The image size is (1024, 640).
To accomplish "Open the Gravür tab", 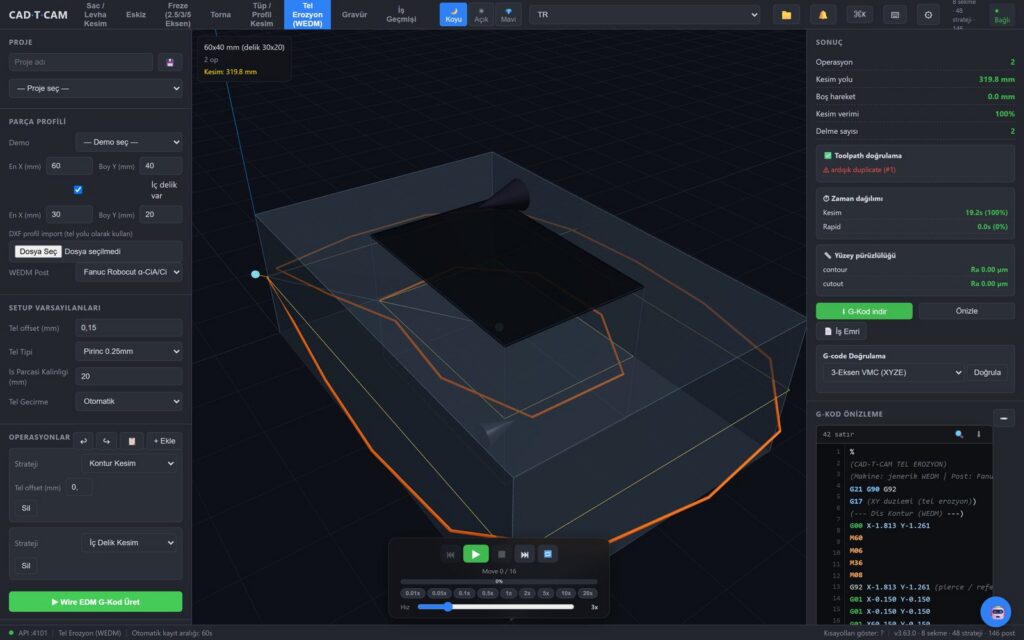I will click(354, 14).
